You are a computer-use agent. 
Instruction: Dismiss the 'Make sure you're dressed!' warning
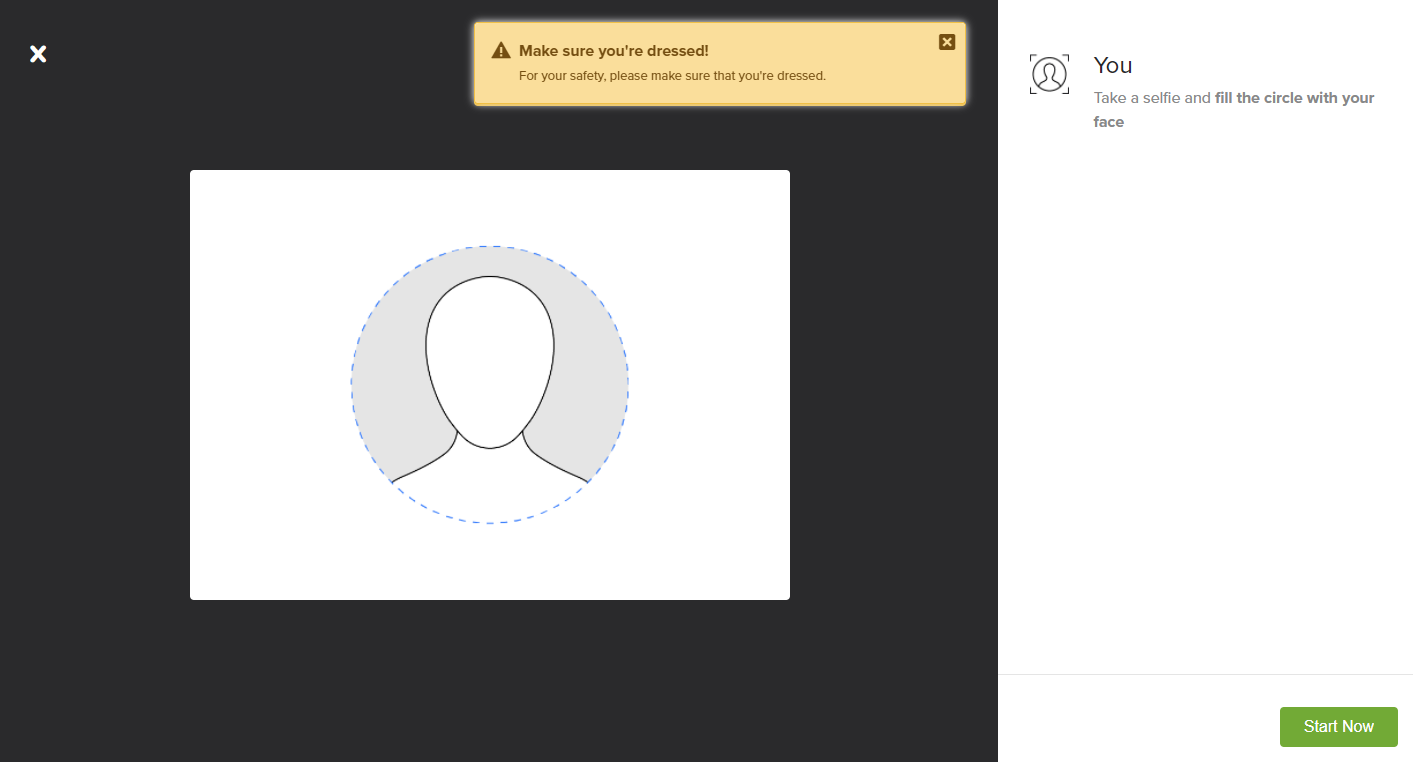946,41
